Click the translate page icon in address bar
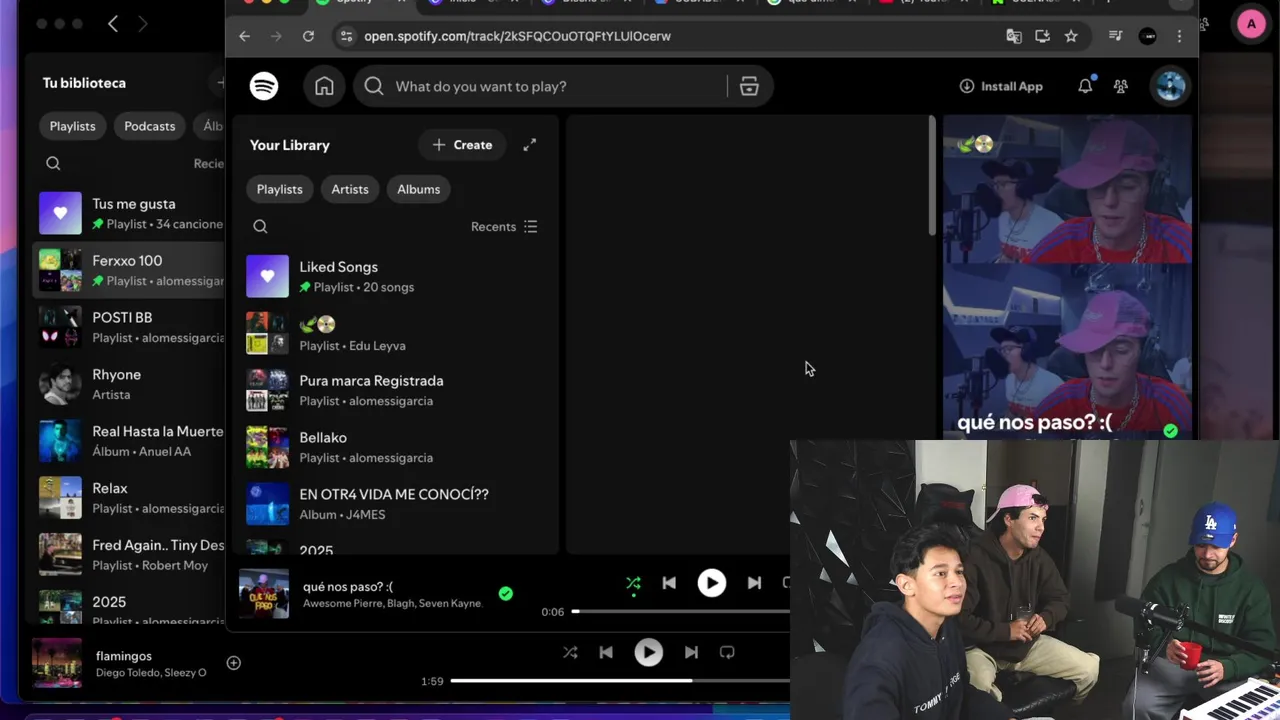 click(1014, 36)
